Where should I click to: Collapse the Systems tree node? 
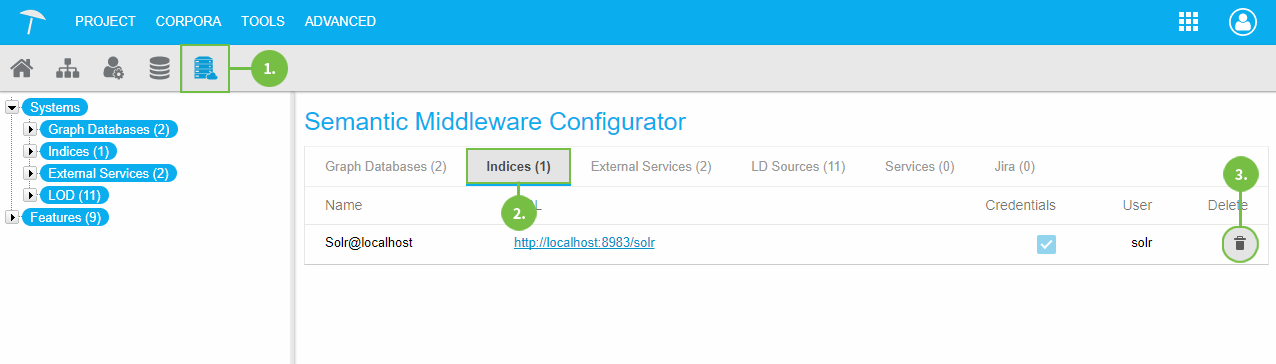[x=12, y=107]
